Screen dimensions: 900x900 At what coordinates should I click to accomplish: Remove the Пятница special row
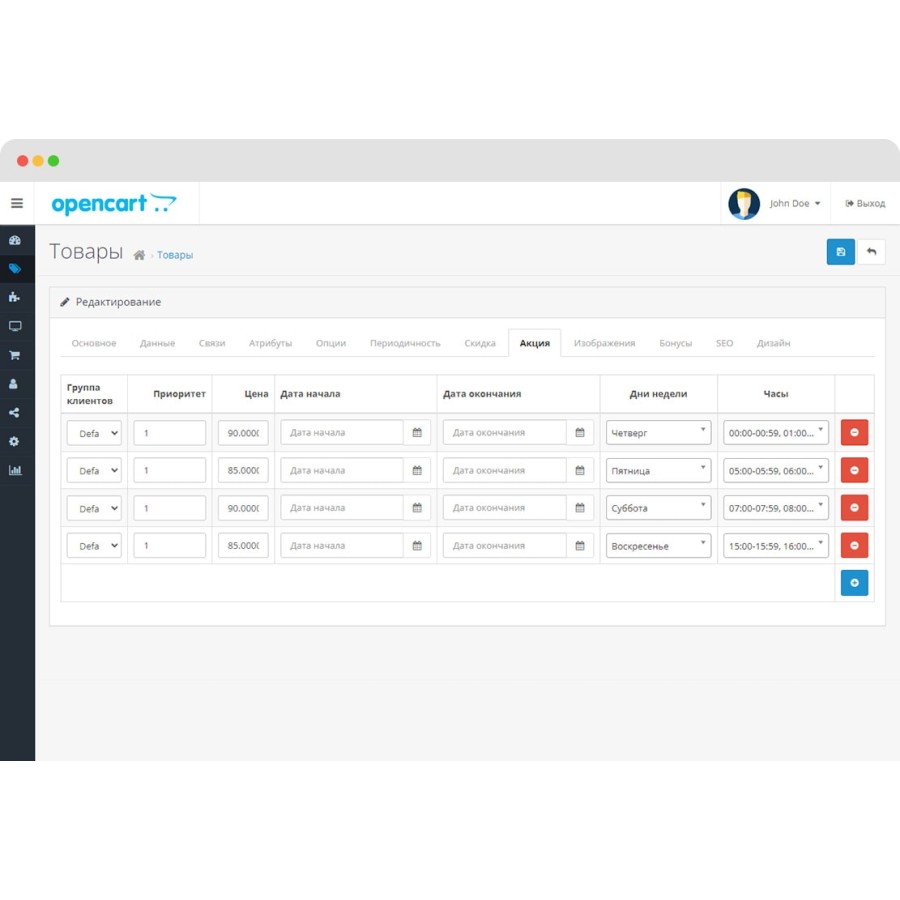point(854,470)
